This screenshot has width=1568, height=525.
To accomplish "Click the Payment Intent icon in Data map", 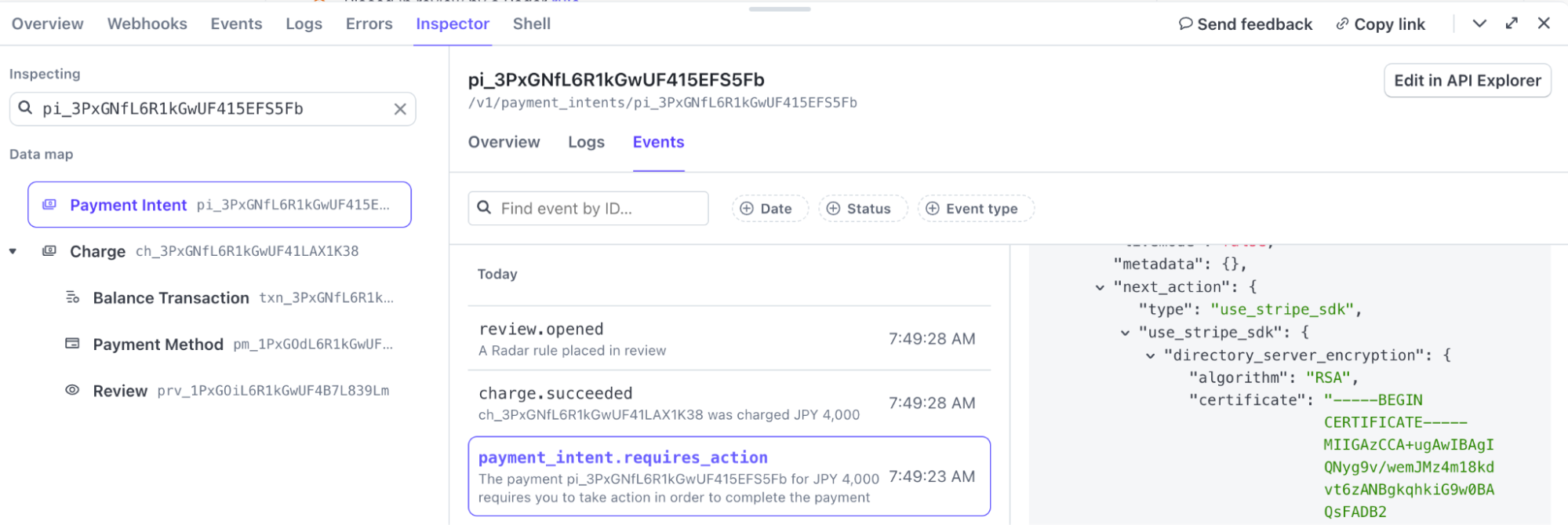I will tap(49, 205).
